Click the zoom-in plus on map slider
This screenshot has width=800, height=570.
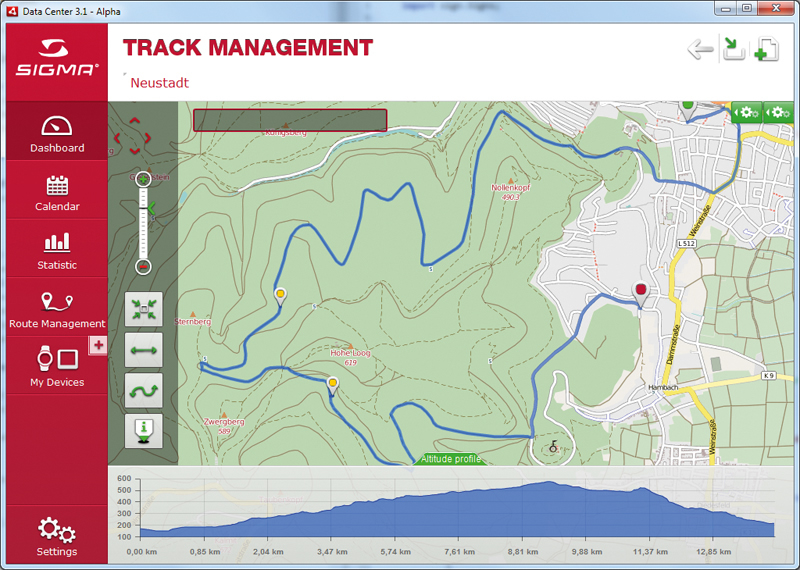point(143,180)
